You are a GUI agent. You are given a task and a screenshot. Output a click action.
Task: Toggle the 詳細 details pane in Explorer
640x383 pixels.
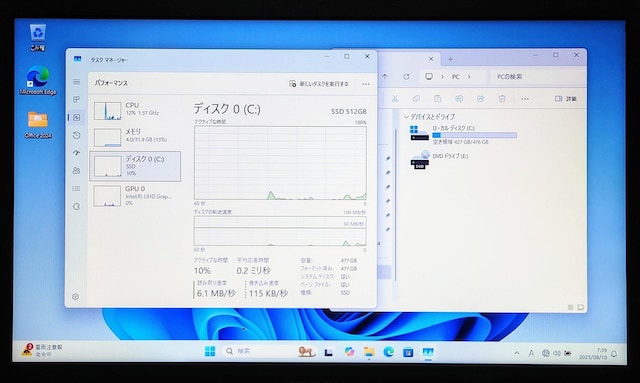(x=566, y=98)
